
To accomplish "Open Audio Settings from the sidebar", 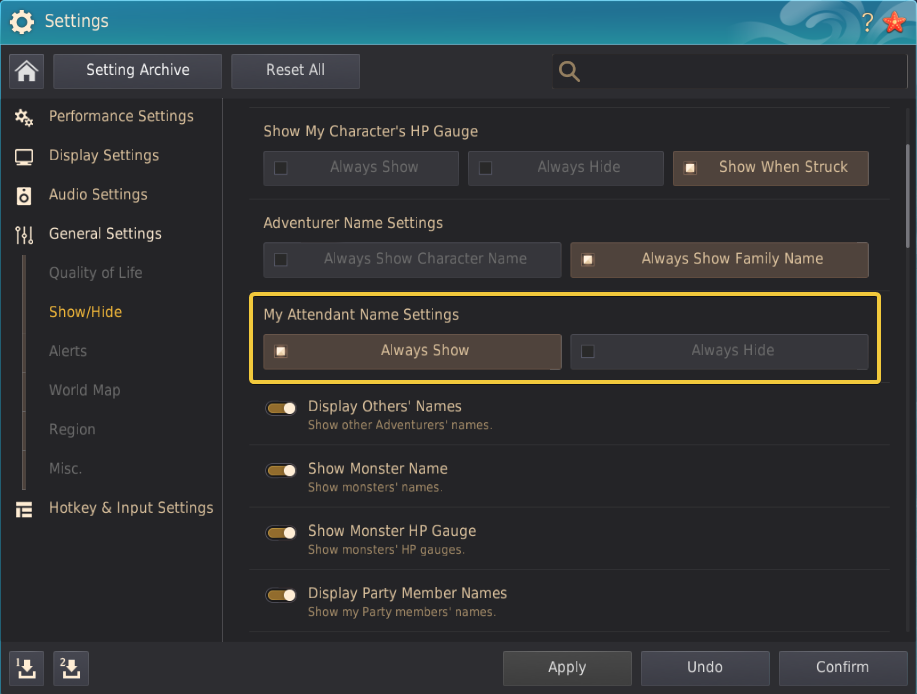I will 97,194.
